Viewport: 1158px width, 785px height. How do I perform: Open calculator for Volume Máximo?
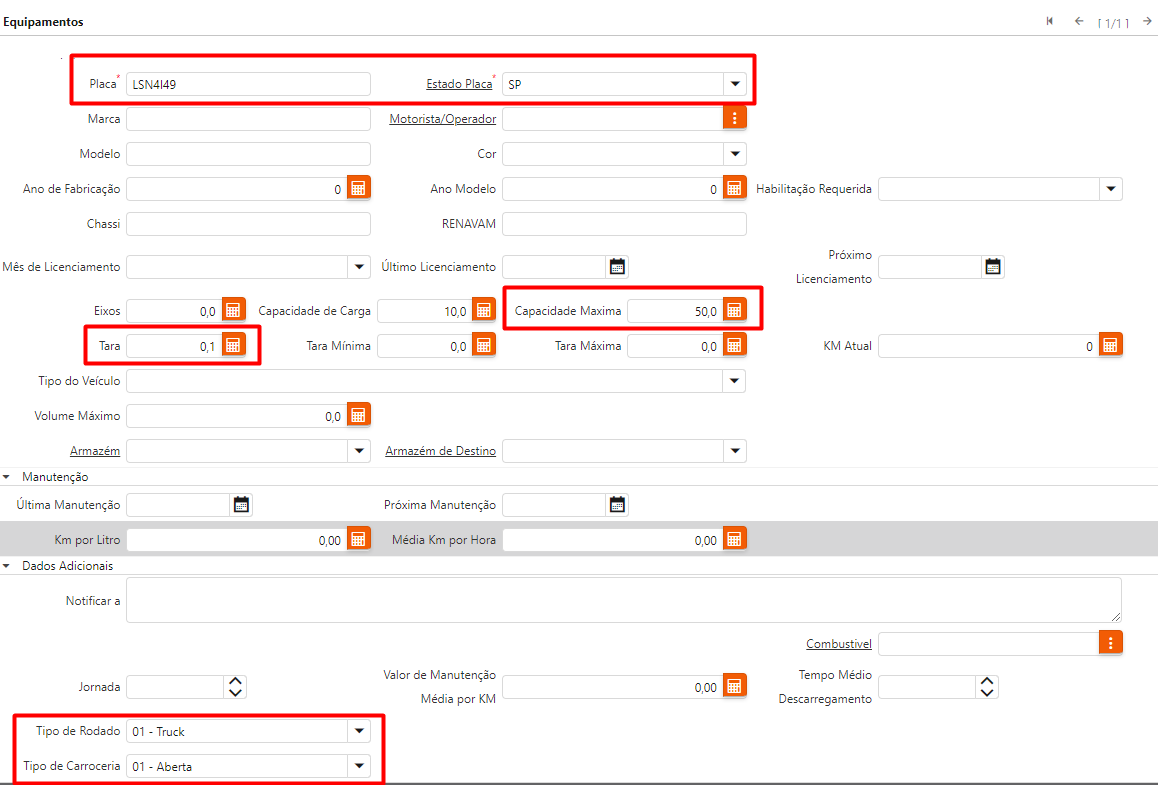pyautogui.click(x=358, y=415)
